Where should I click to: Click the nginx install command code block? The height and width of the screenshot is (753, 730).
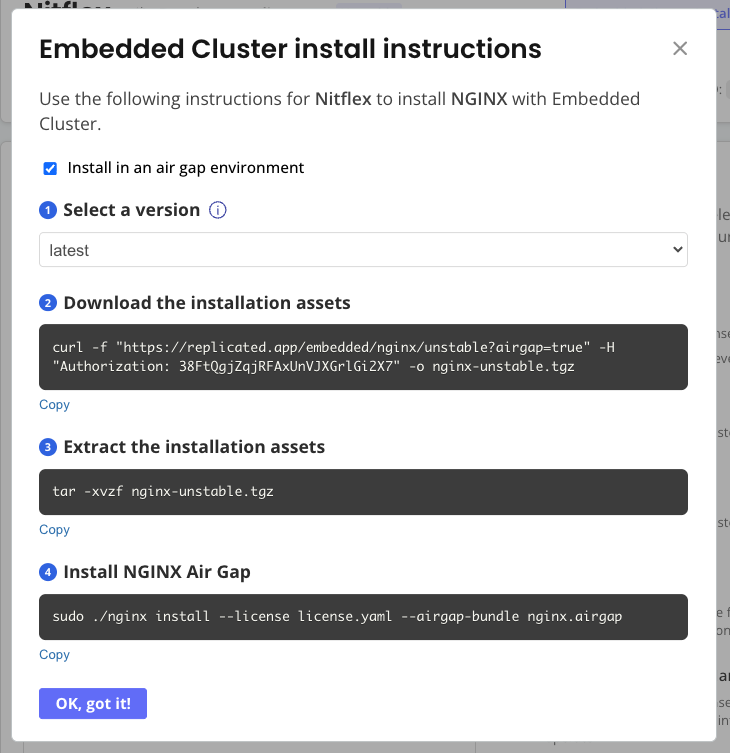click(363, 617)
